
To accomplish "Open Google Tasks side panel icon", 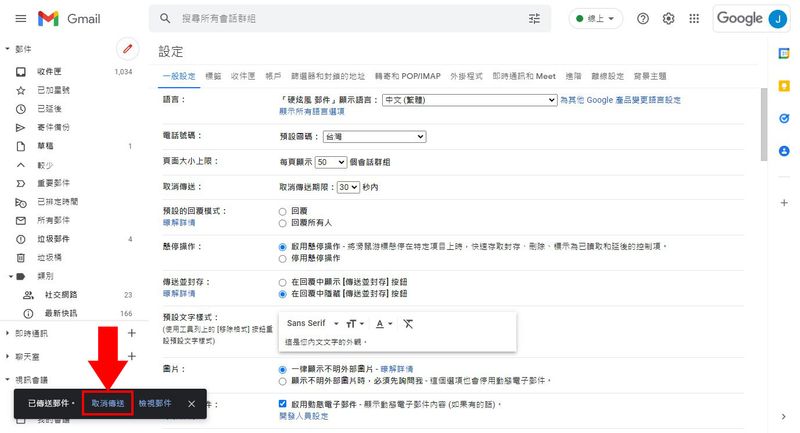I will (784, 118).
